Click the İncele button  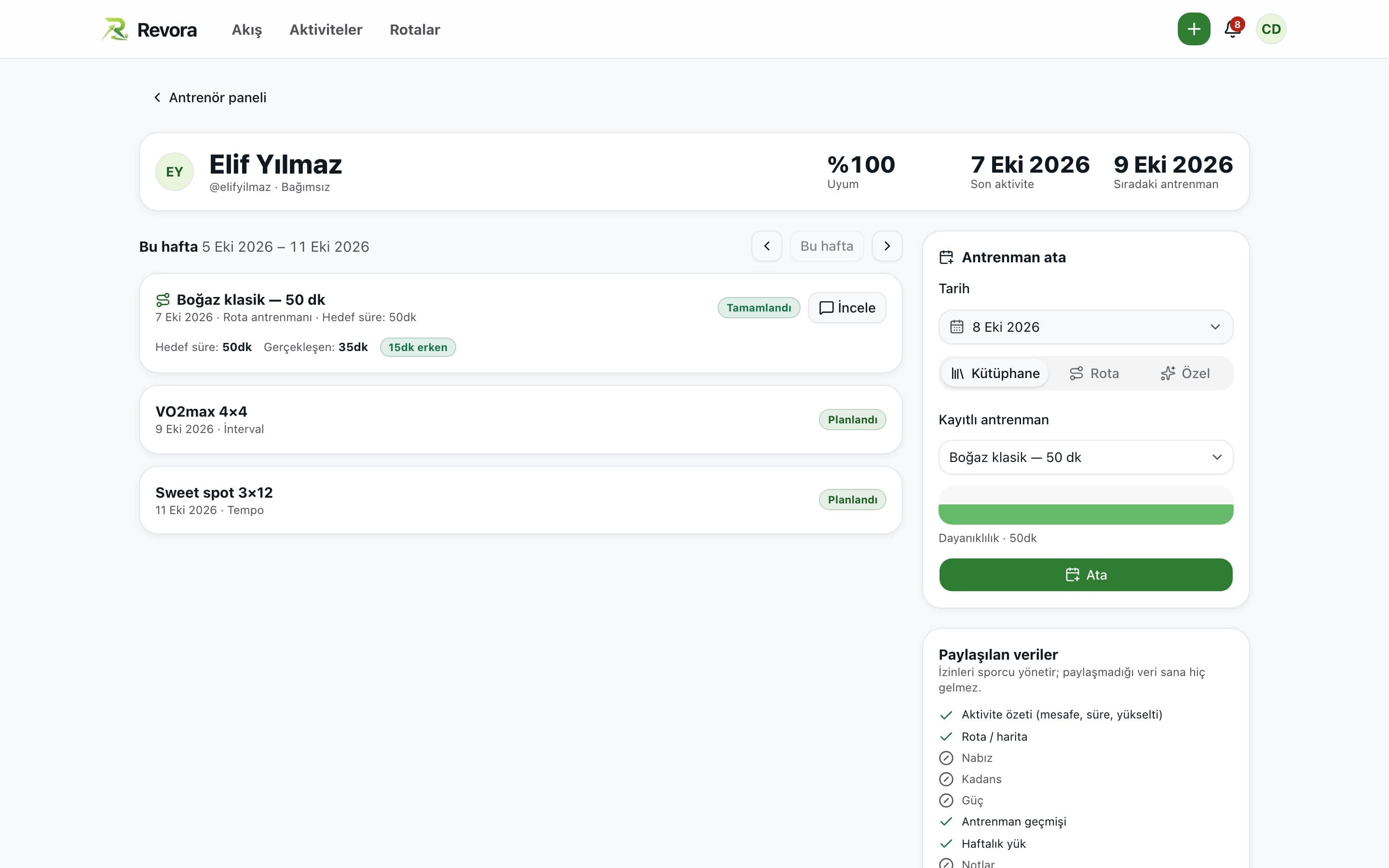coord(847,308)
